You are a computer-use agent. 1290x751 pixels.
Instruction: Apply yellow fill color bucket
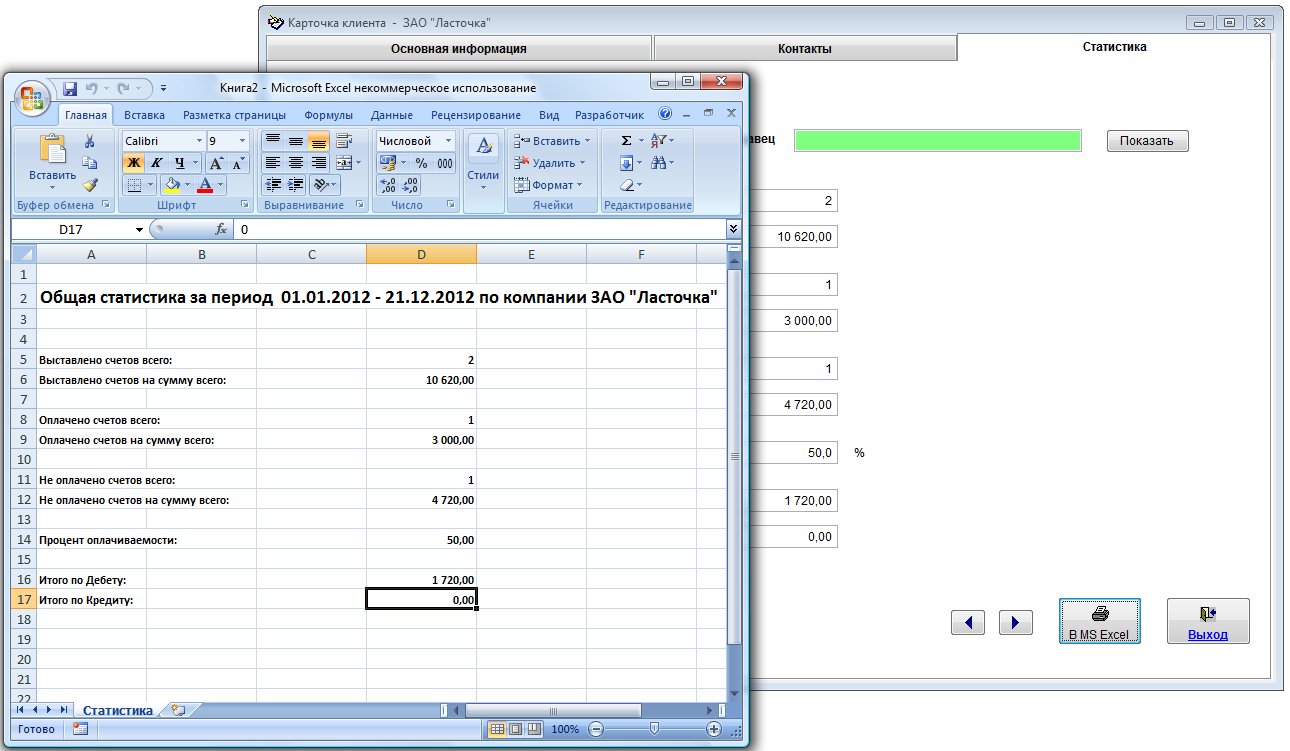click(171, 185)
